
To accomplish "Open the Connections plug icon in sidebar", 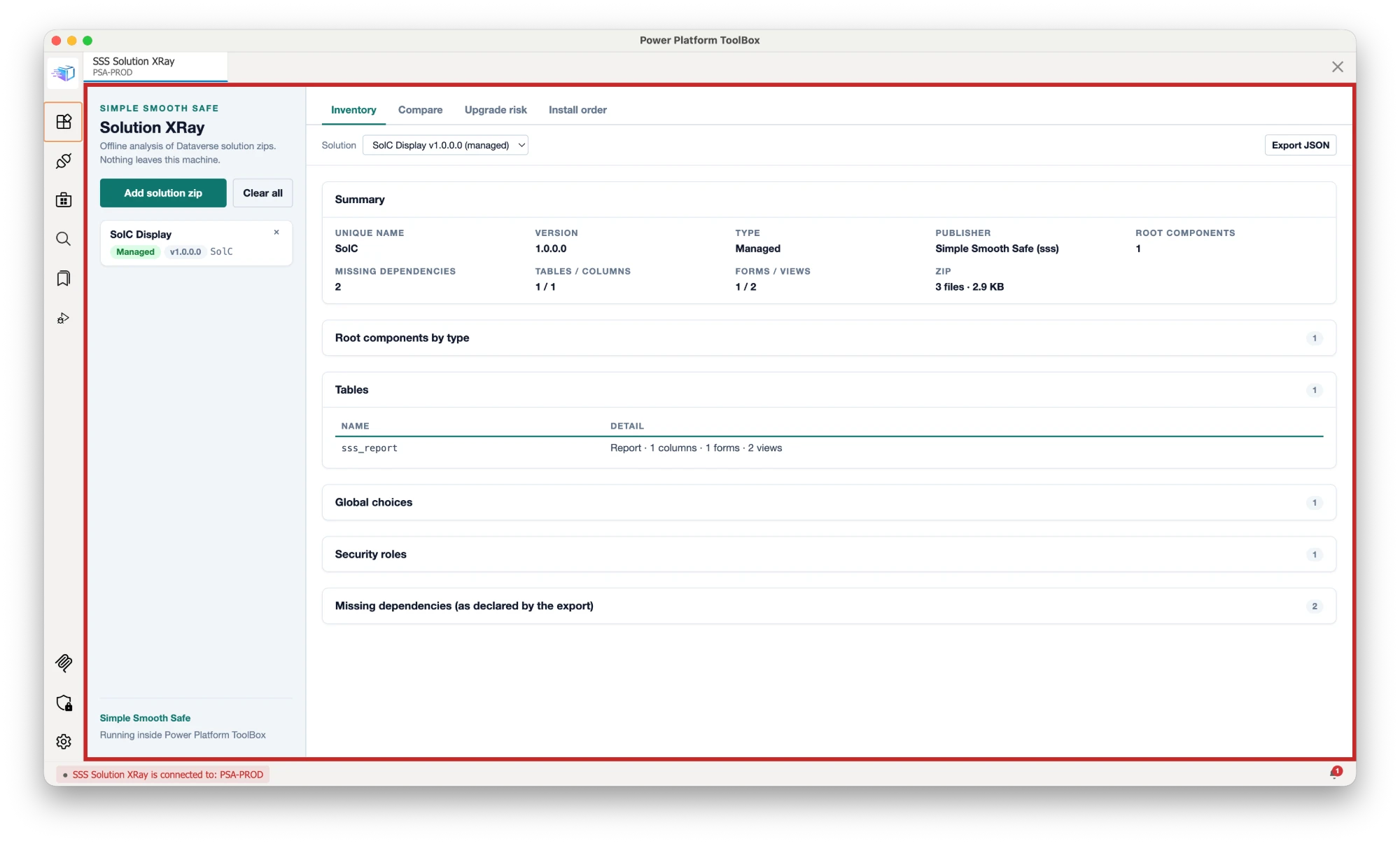I will point(64,161).
